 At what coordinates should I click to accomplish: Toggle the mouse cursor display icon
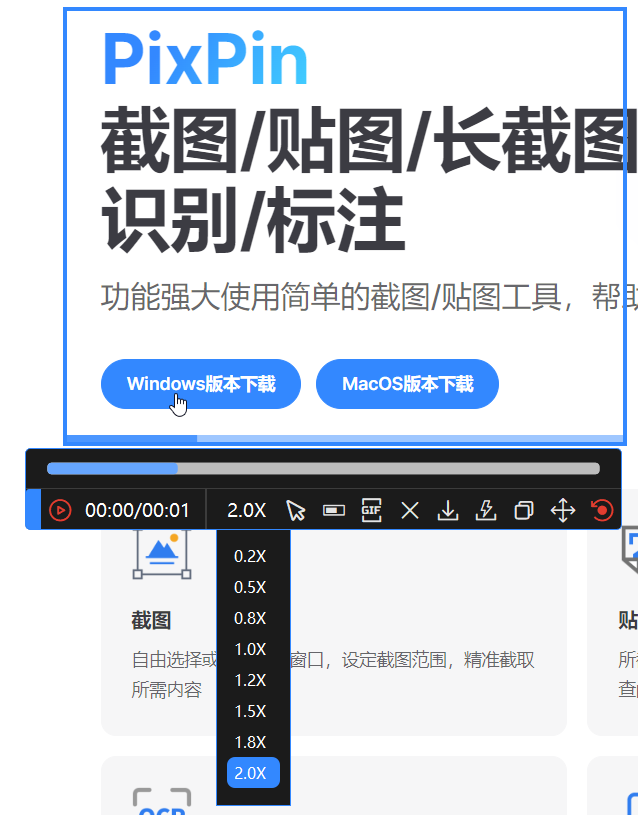point(296,510)
